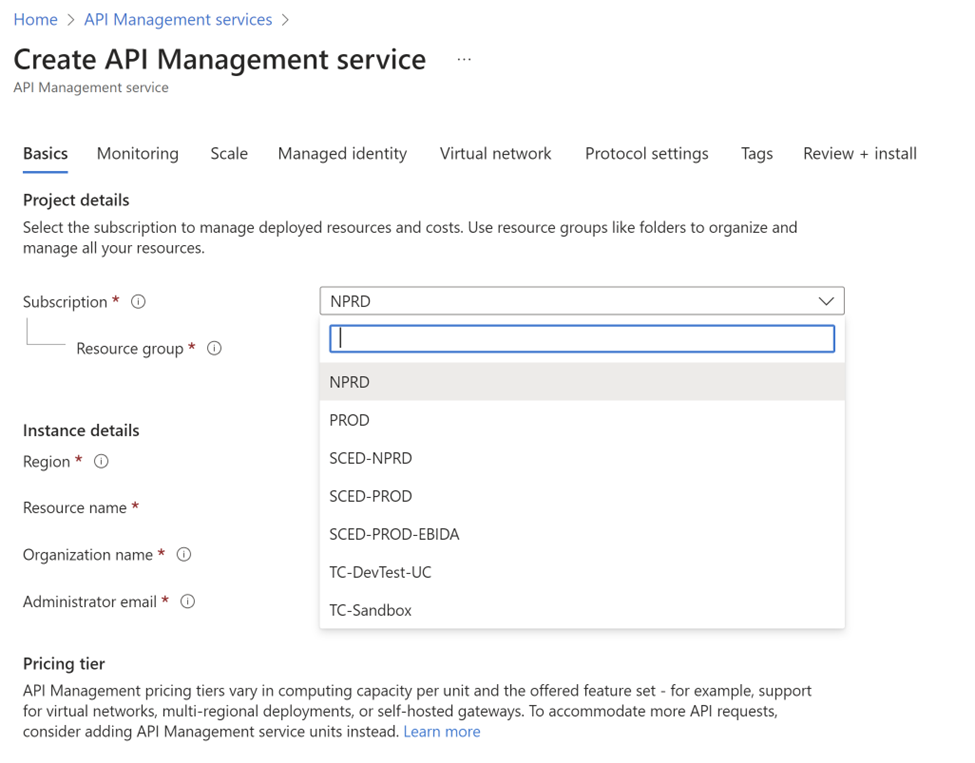Click the Resource group info icon

coord(214,349)
